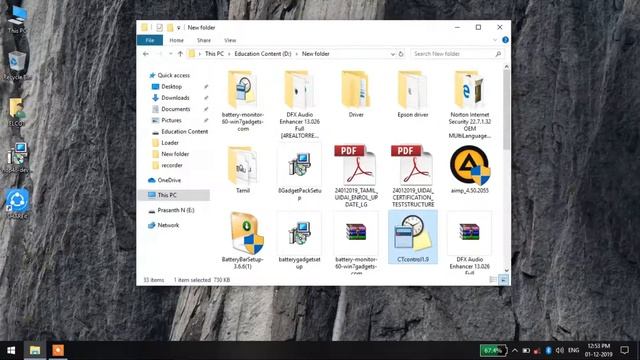Select the aimp_4.50.2055 installer
This screenshot has width=640, height=360.
click(469, 169)
